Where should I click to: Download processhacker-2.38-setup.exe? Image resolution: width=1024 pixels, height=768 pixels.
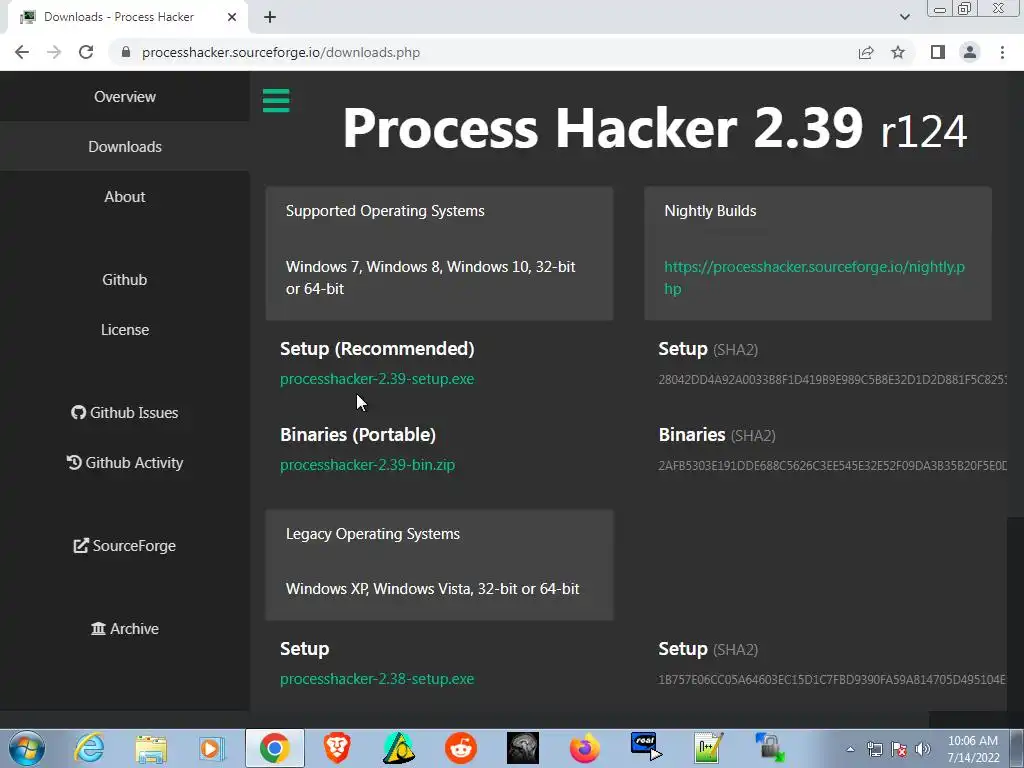(x=377, y=679)
